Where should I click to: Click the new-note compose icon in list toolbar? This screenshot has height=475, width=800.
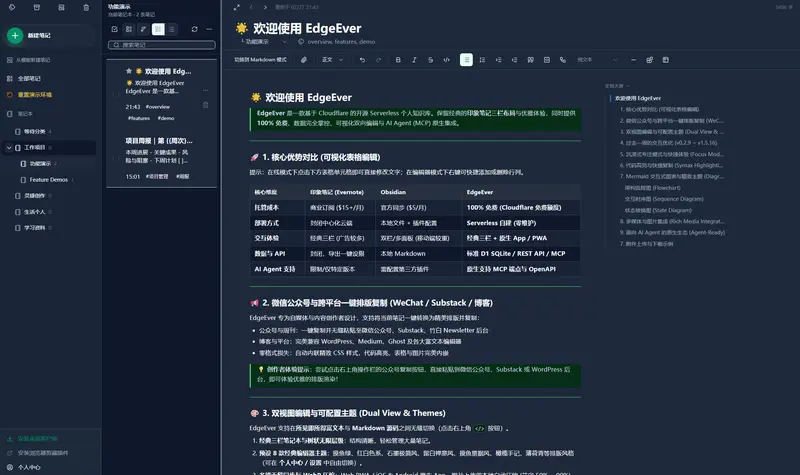click(114, 29)
